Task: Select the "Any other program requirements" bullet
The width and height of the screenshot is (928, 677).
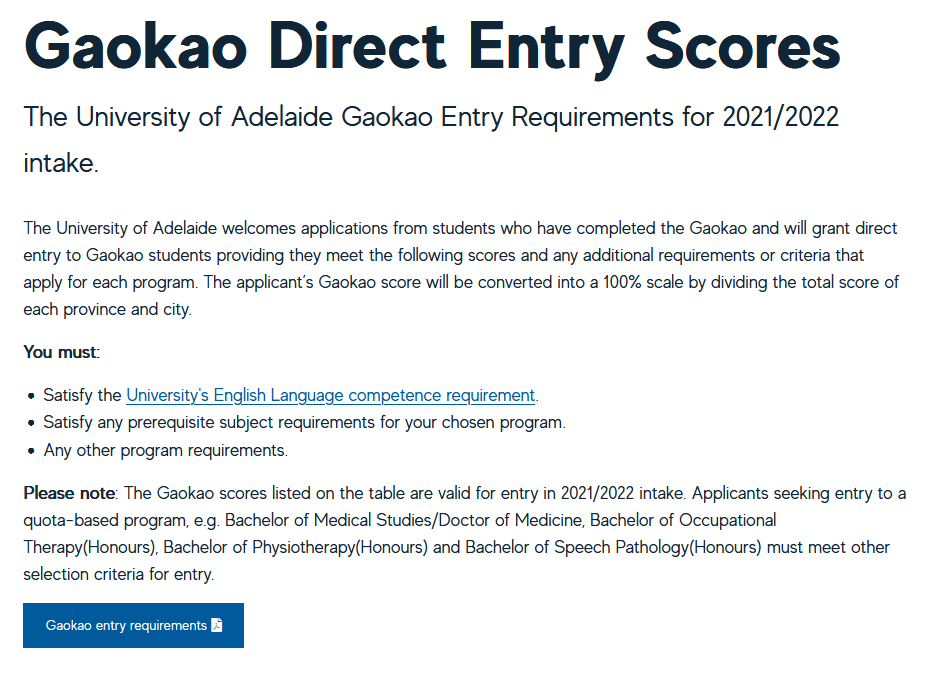Action: point(166,450)
